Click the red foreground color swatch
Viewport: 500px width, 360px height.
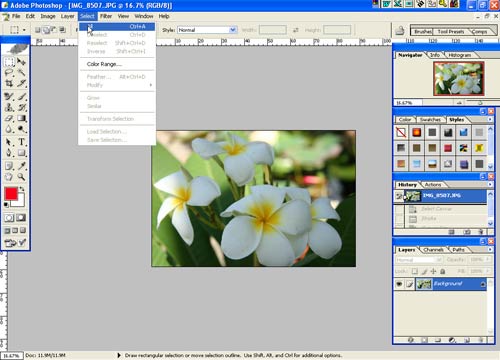(x=11, y=194)
